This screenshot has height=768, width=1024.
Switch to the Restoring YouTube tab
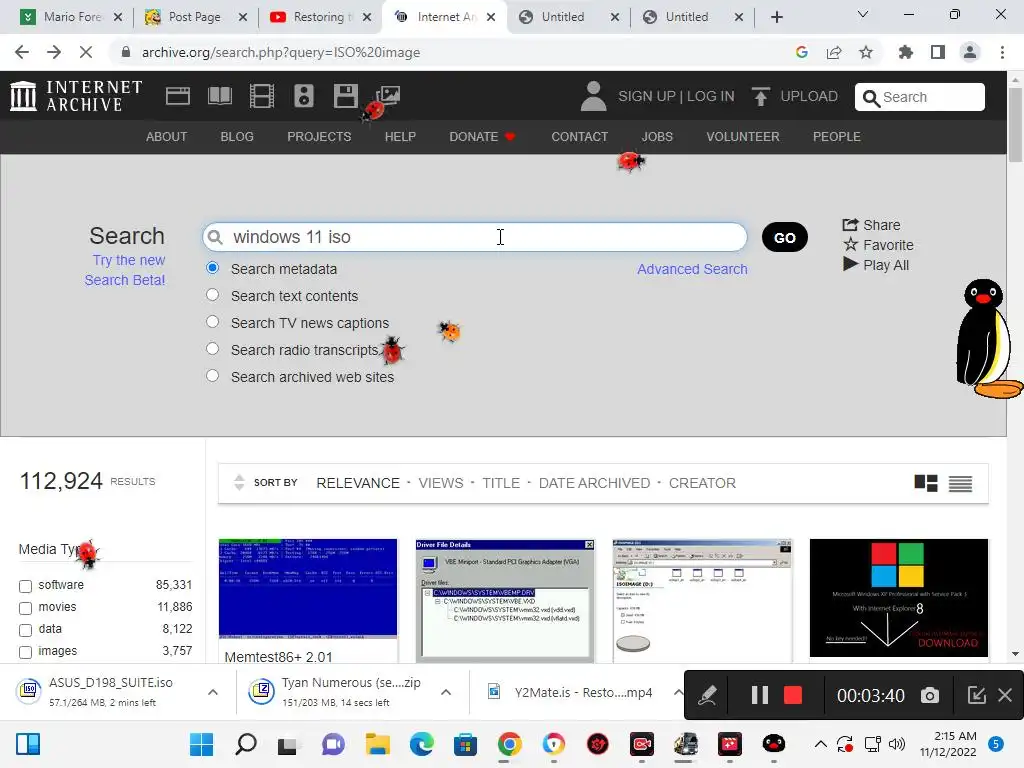tap(319, 17)
